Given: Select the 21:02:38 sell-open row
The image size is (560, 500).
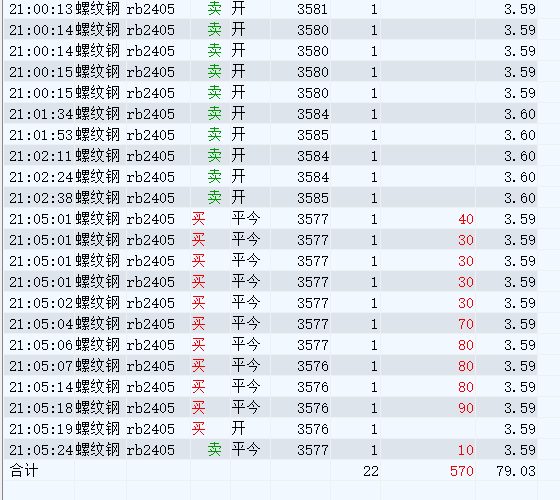Looking at the screenshot, I should [270, 198].
